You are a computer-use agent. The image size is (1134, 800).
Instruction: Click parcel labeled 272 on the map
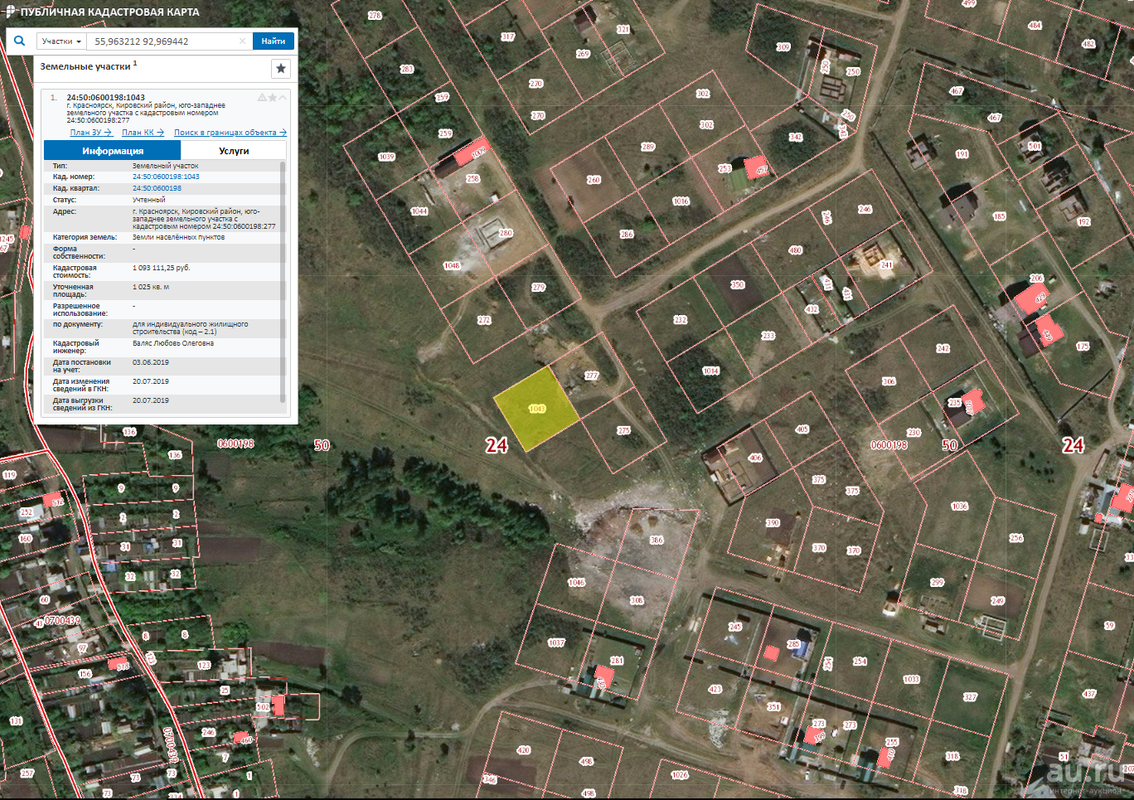click(x=484, y=320)
